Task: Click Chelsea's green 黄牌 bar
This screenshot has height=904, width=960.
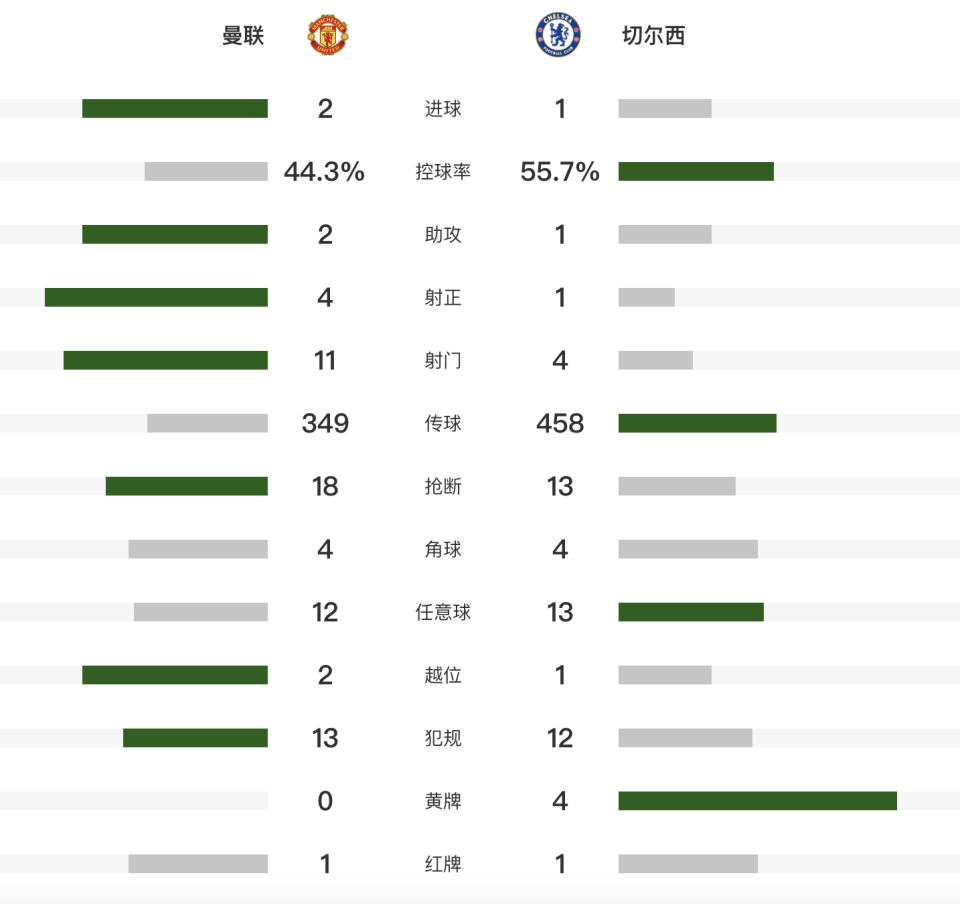Action: [x=757, y=801]
